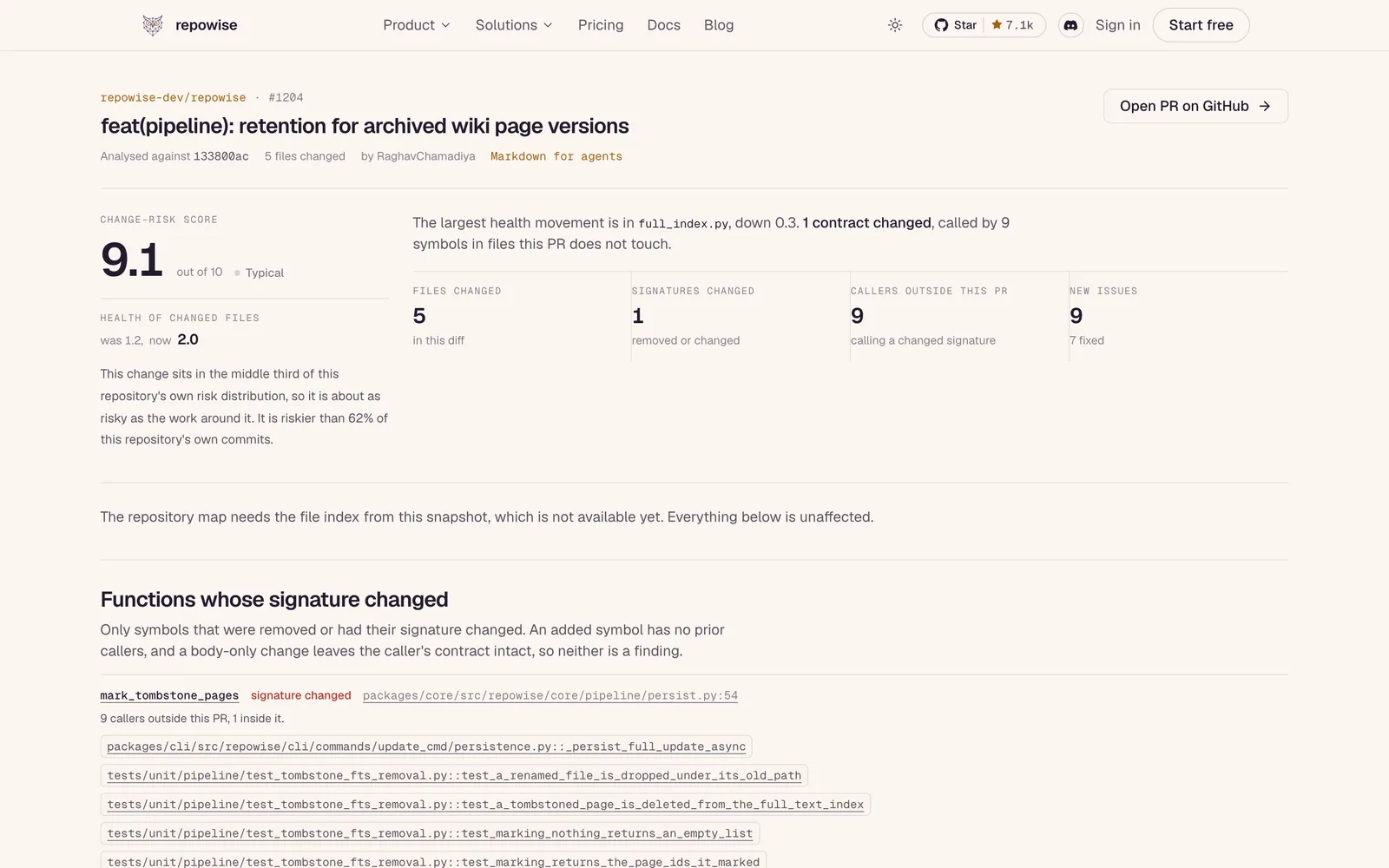Click the #1204 PR number
The height and width of the screenshot is (868, 1389).
point(286,97)
